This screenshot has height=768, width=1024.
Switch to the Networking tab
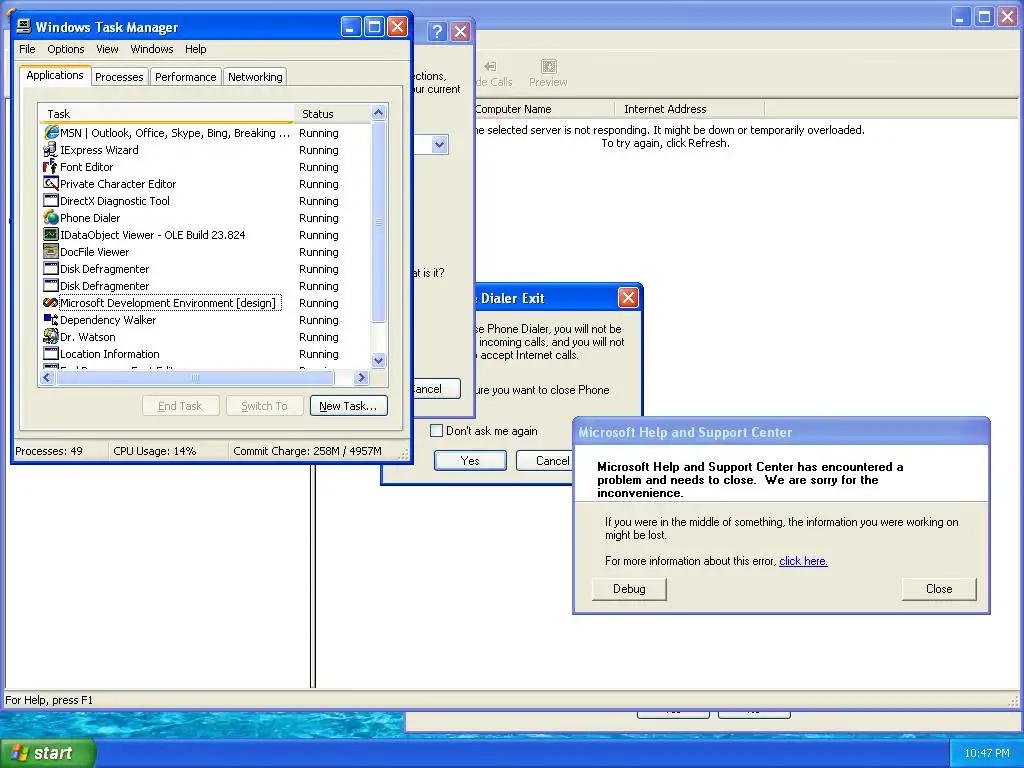click(255, 77)
